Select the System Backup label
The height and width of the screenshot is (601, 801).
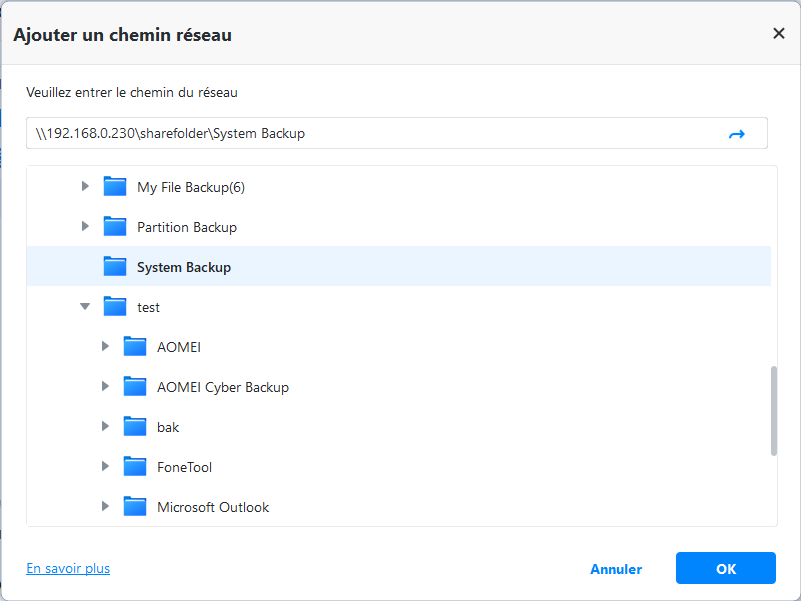183,267
